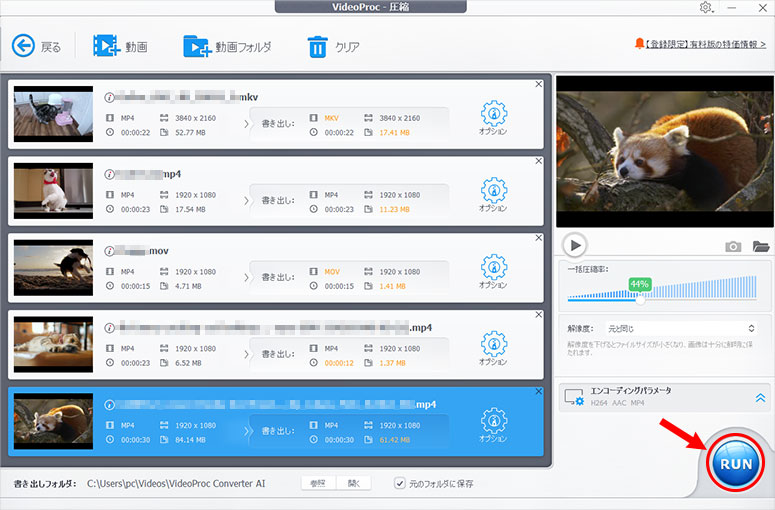Start compression with the RUN button

point(736,464)
